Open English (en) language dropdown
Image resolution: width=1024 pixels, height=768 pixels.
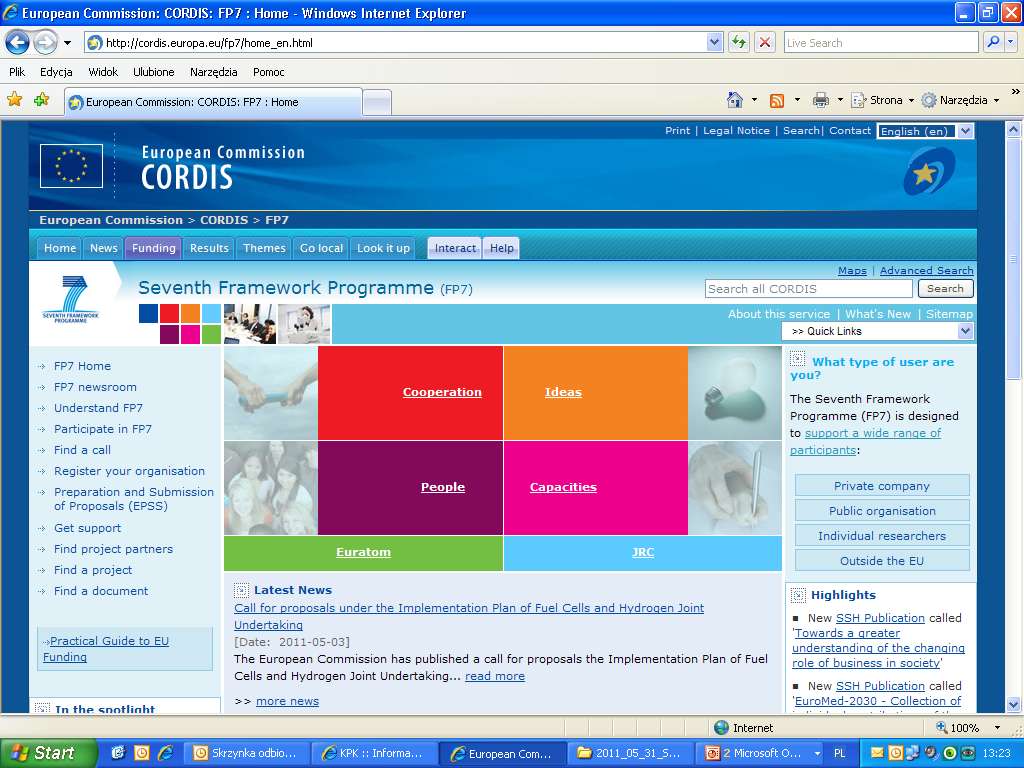[965, 131]
